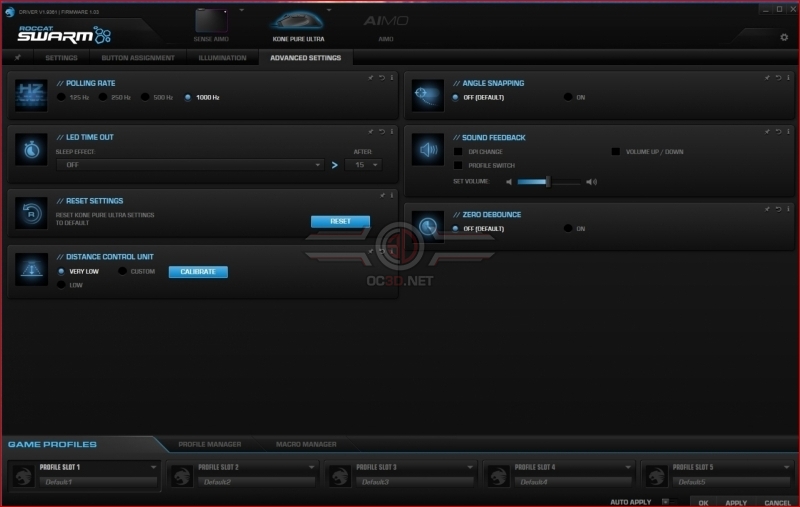
Task: Expand Profile Slot 4 dropdown arrow
Action: 628,467
